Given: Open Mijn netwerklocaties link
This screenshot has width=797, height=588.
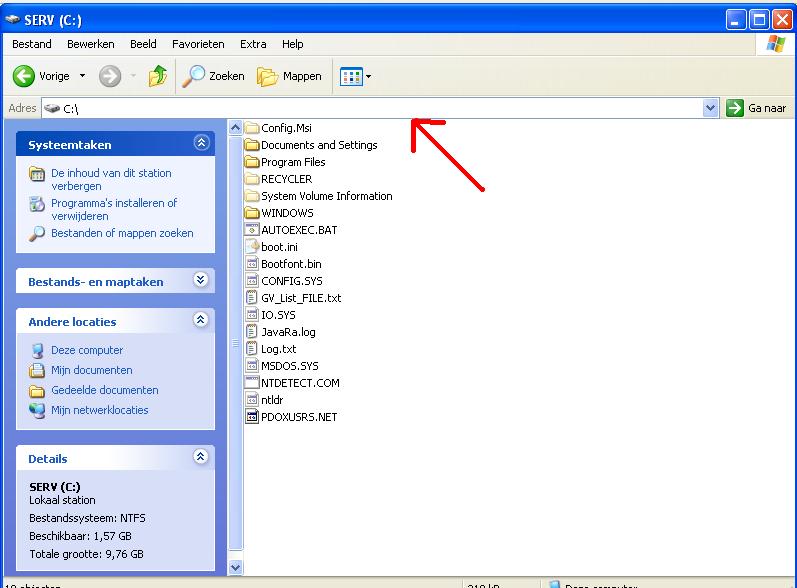Looking at the screenshot, I should 100,410.
